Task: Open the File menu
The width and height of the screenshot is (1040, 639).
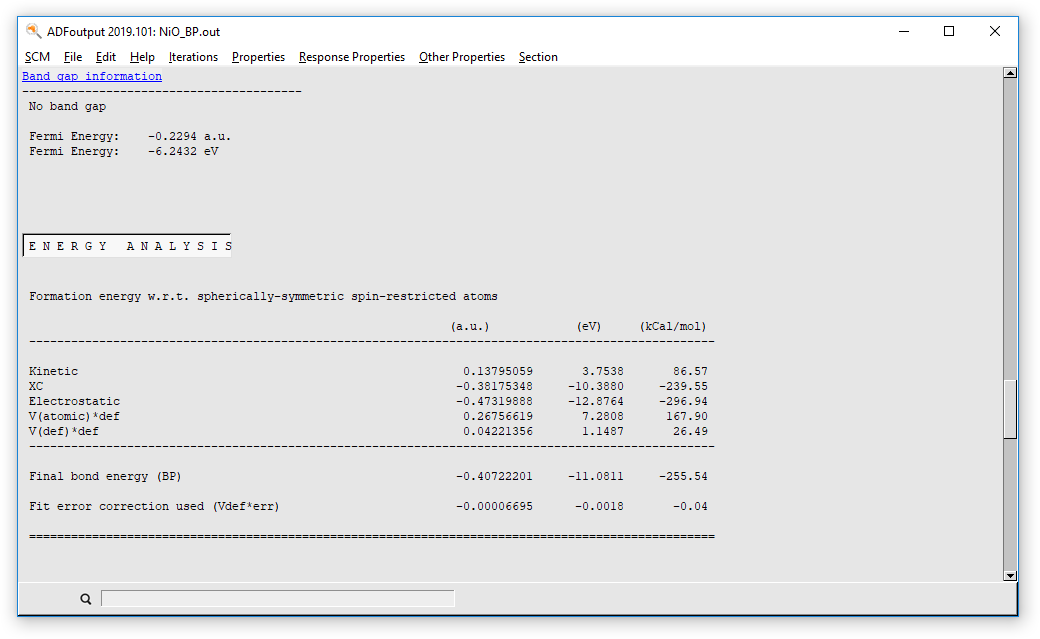Action: tap(73, 57)
